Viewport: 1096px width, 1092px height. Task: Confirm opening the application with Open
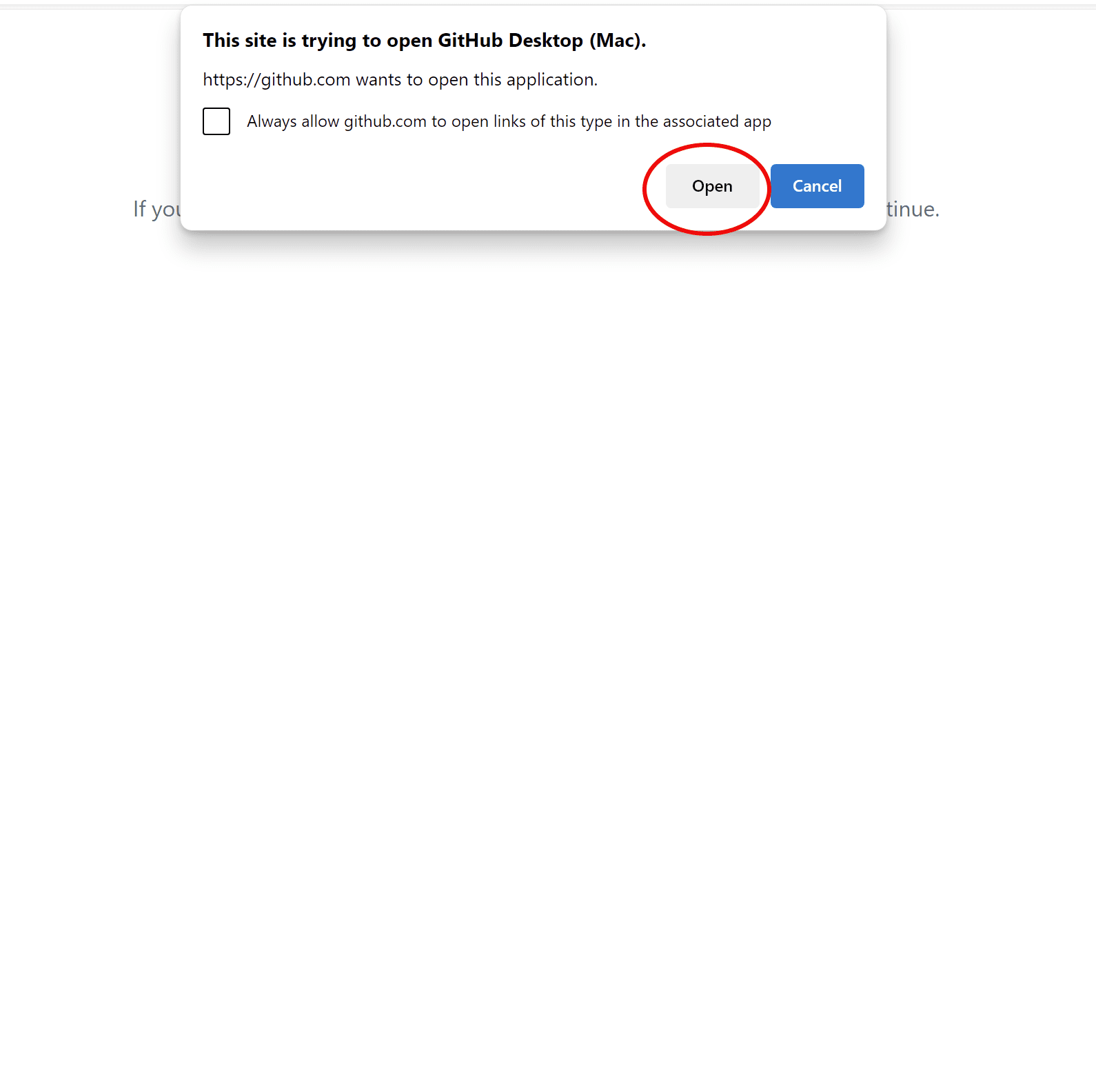click(x=712, y=186)
